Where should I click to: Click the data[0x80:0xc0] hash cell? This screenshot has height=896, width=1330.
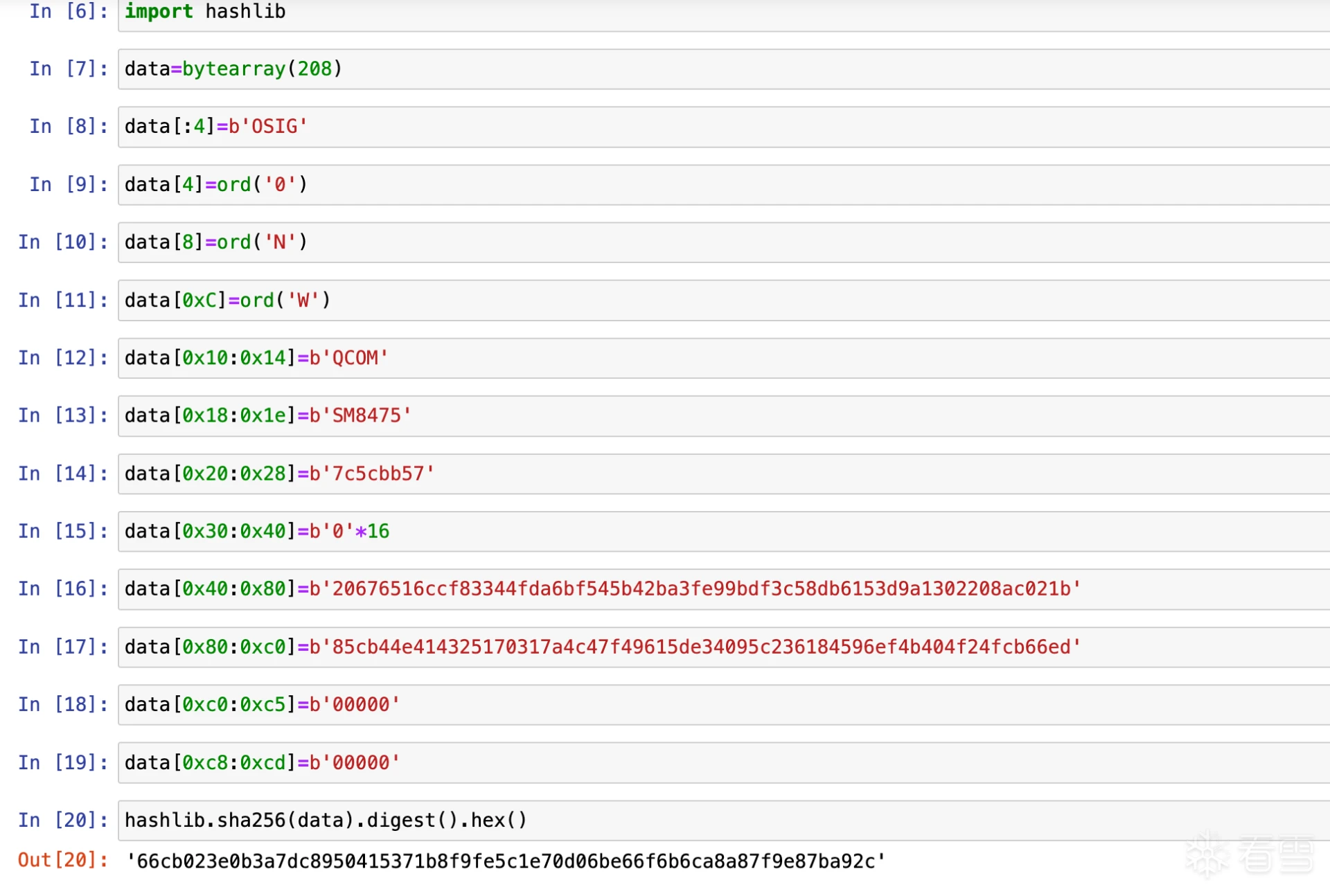(x=724, y=647)
